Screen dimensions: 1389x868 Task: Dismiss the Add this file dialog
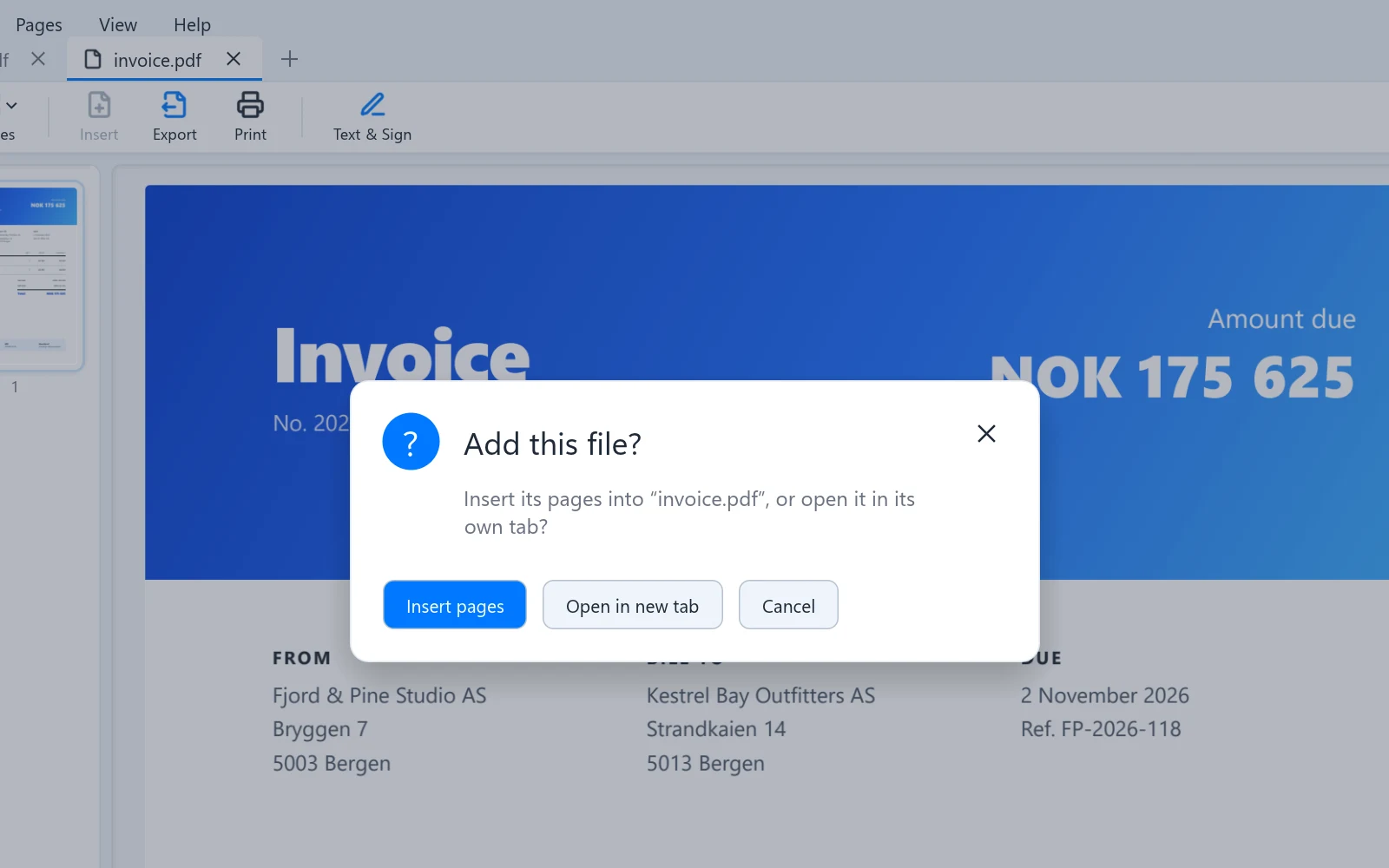pos(986,433)
